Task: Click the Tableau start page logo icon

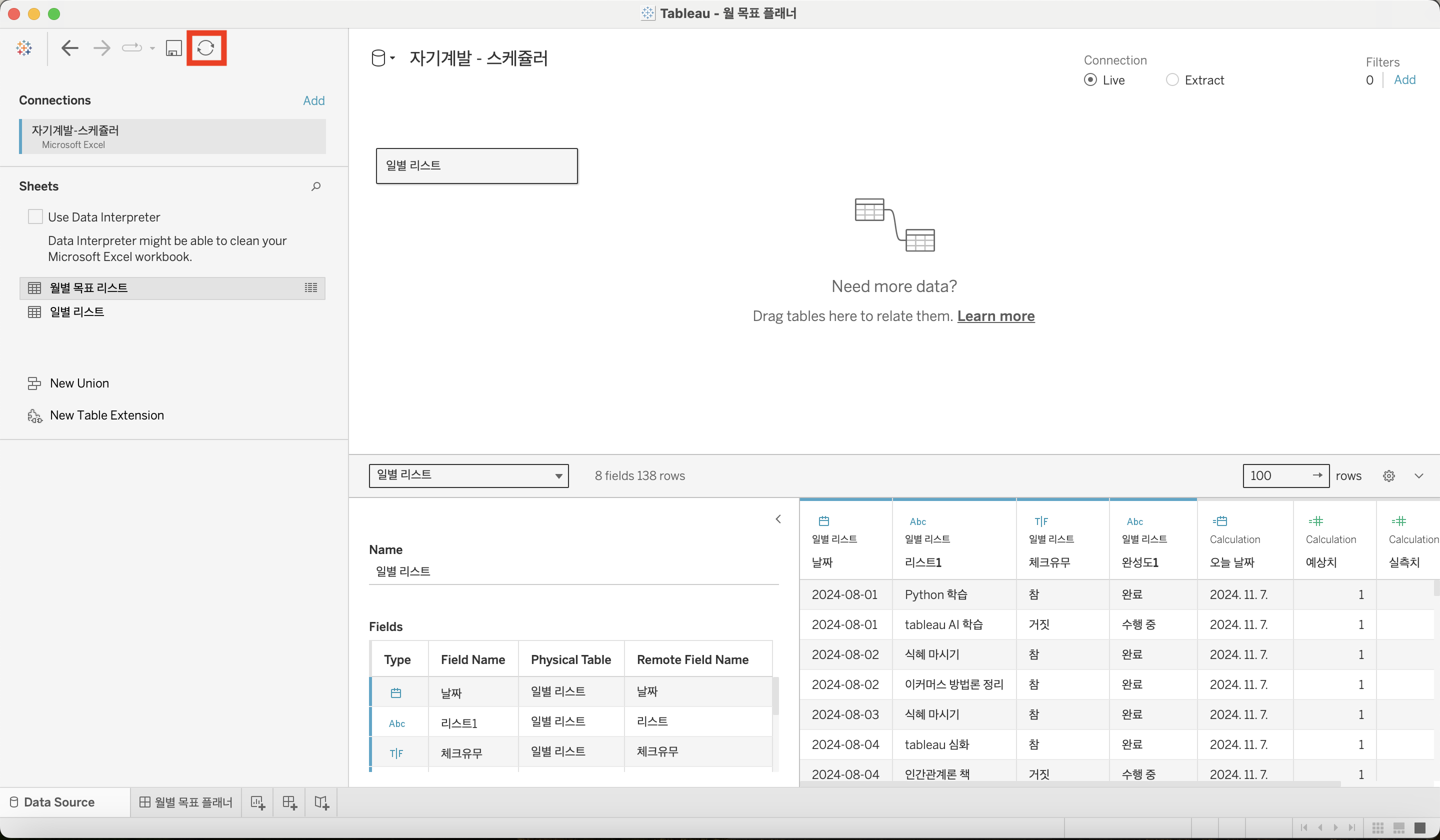Action: click(24, 48)
